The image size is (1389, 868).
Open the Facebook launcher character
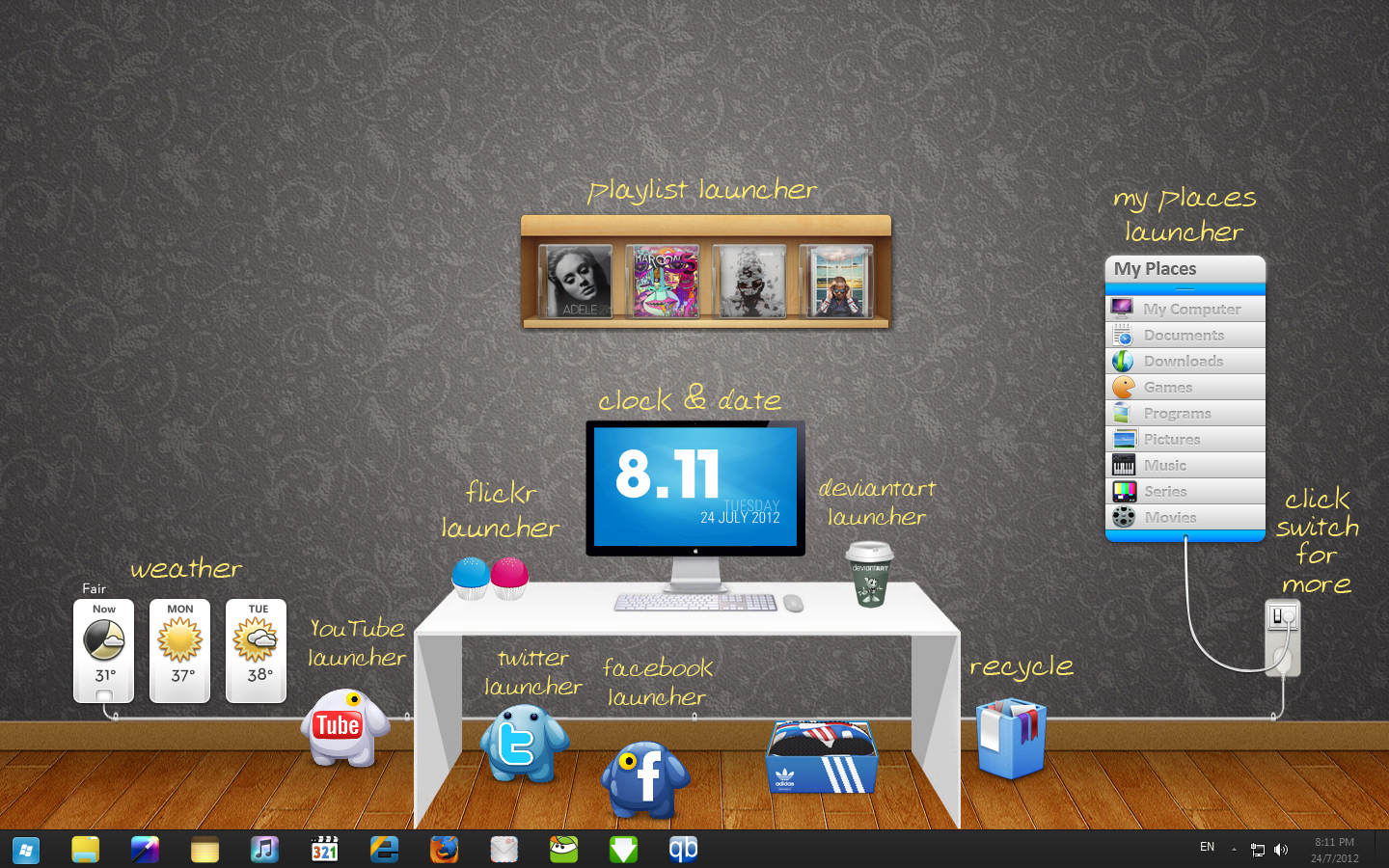click(x=645, y=778)
